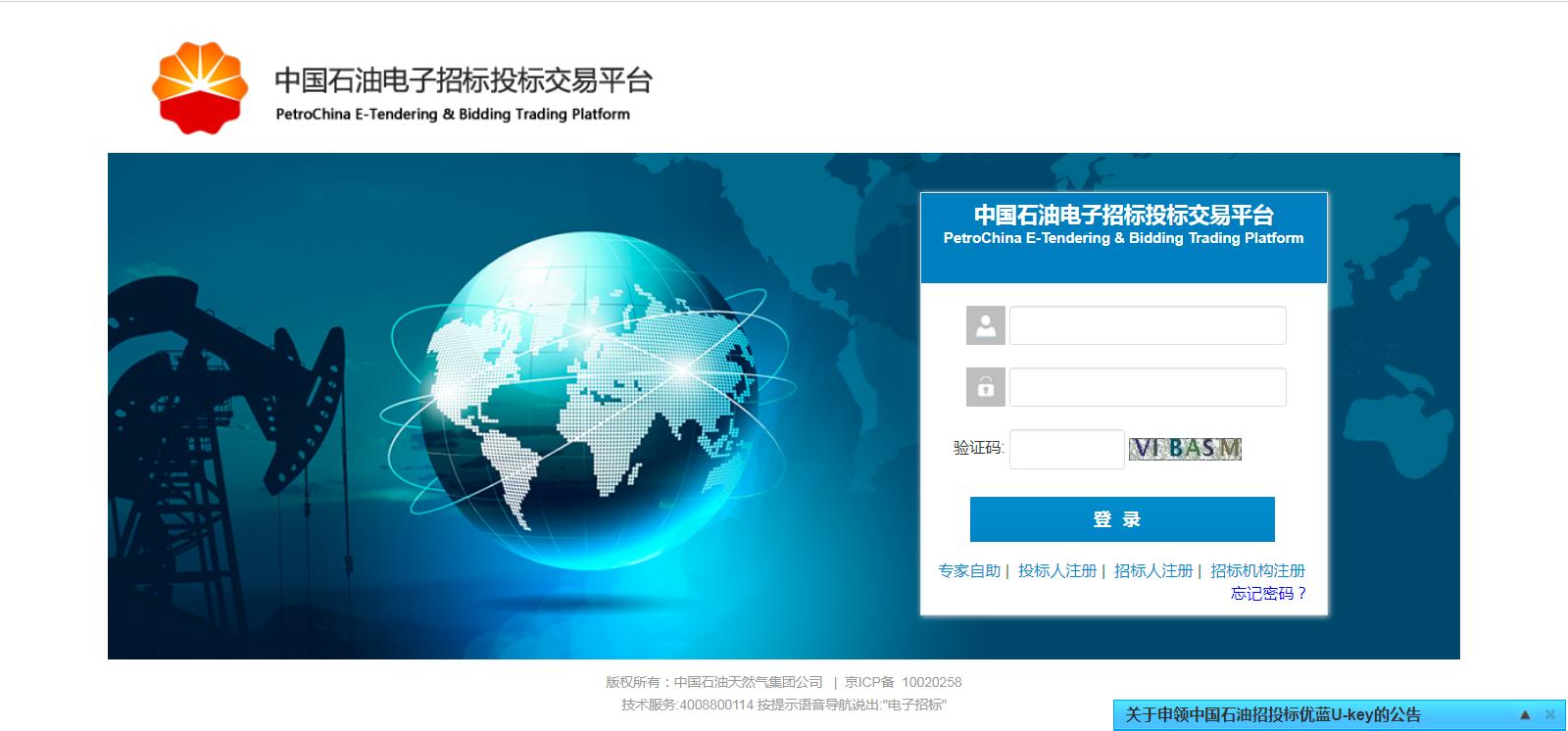The height and width of the screenshot is (731, 1568).
Task: Open the 招标机构注册 link
Action: (1257, 570)
